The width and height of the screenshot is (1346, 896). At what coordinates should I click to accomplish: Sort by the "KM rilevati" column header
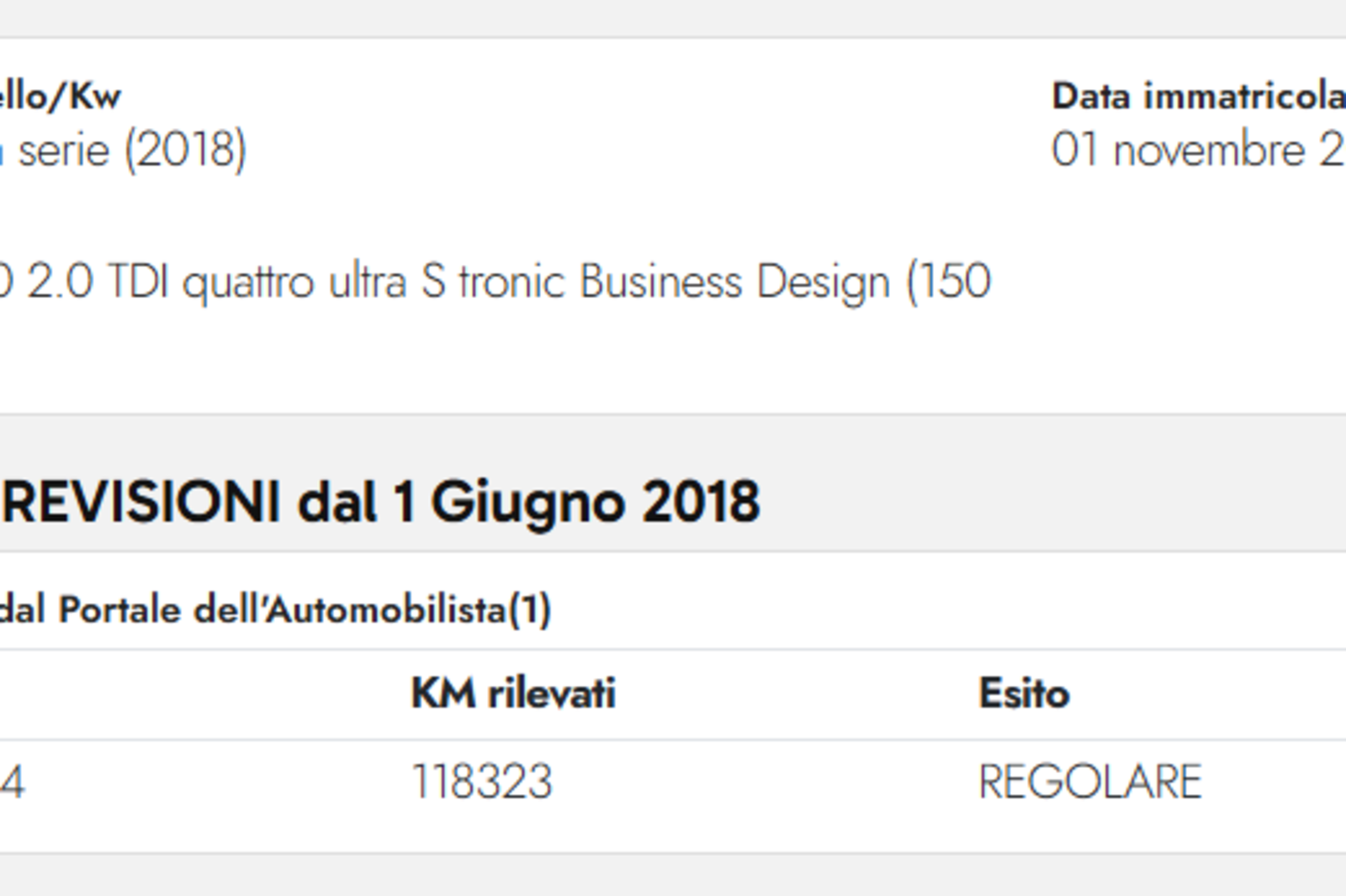513,694
